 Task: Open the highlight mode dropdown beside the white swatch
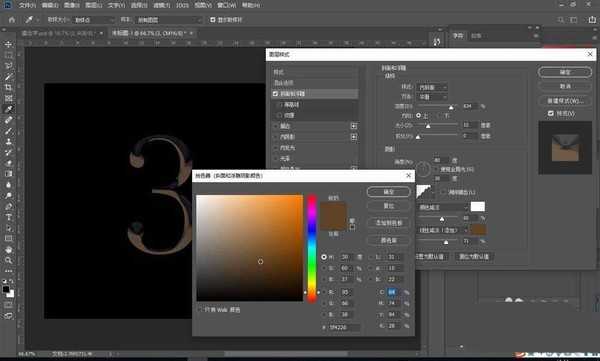coord(443,207)
